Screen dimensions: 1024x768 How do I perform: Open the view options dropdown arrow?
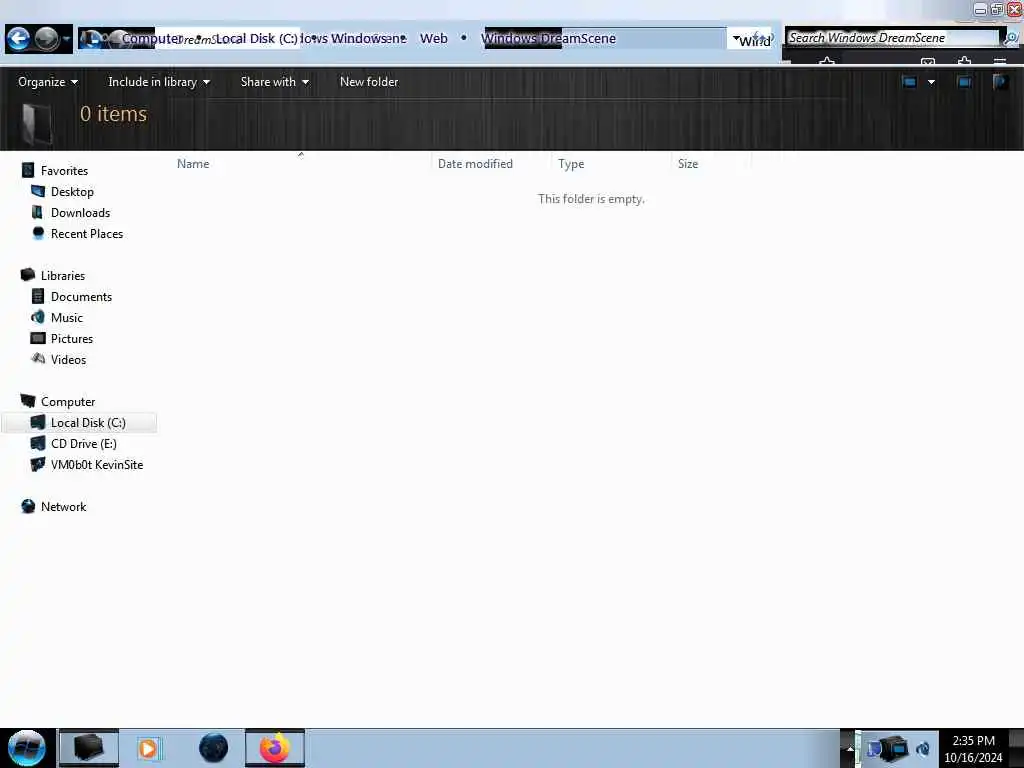931,82
